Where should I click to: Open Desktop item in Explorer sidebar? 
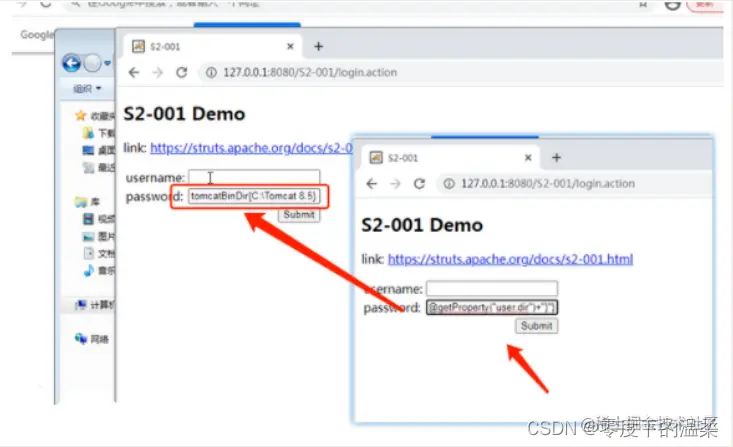99,150
